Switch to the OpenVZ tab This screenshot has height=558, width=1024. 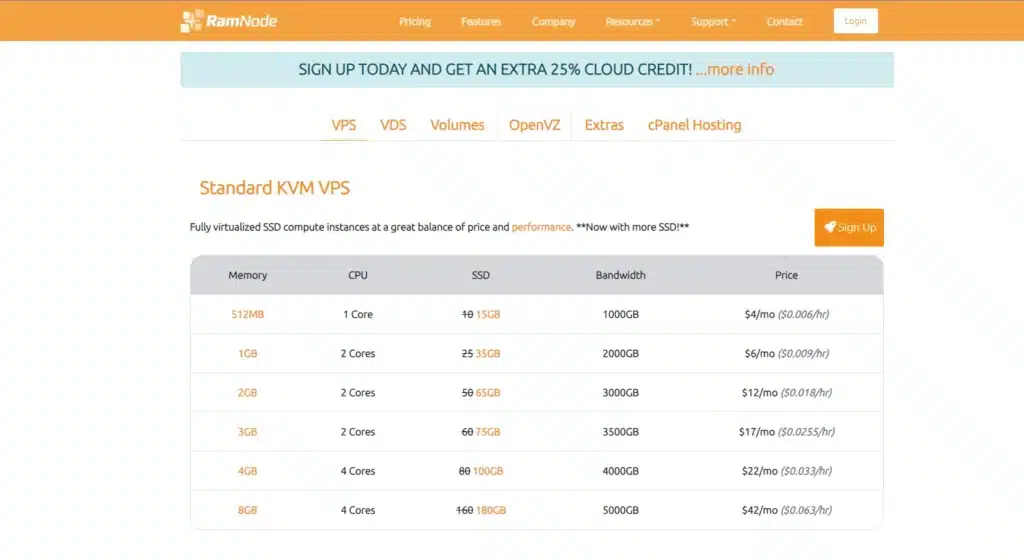pos(534,125)
